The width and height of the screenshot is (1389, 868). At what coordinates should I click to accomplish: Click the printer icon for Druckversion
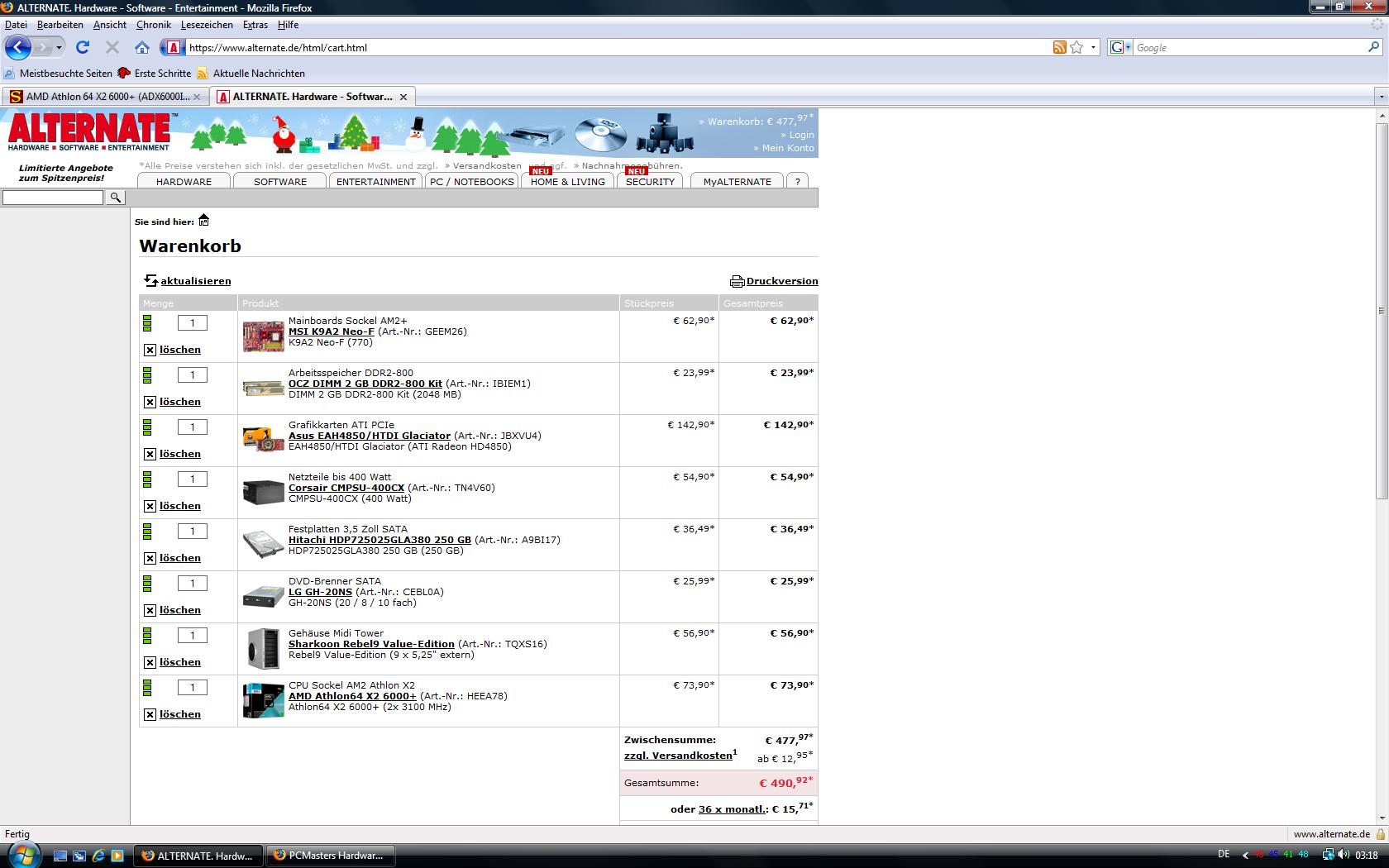pyautogui.click(x=737, y=281)
